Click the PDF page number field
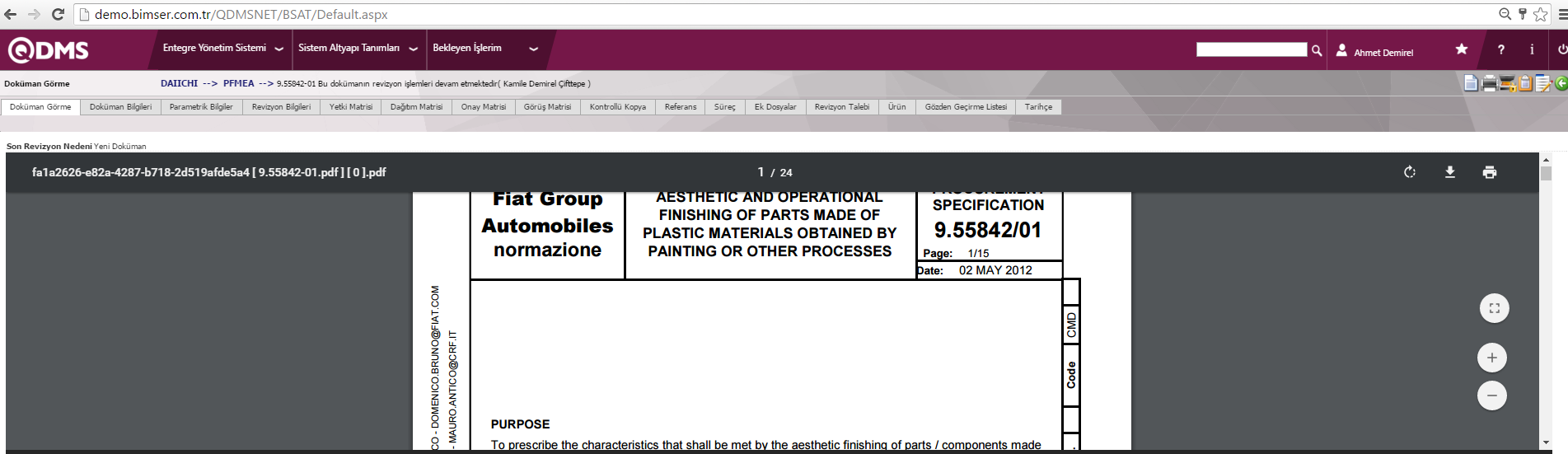Screen dimensions: 1568x454 tap(761, 172)
